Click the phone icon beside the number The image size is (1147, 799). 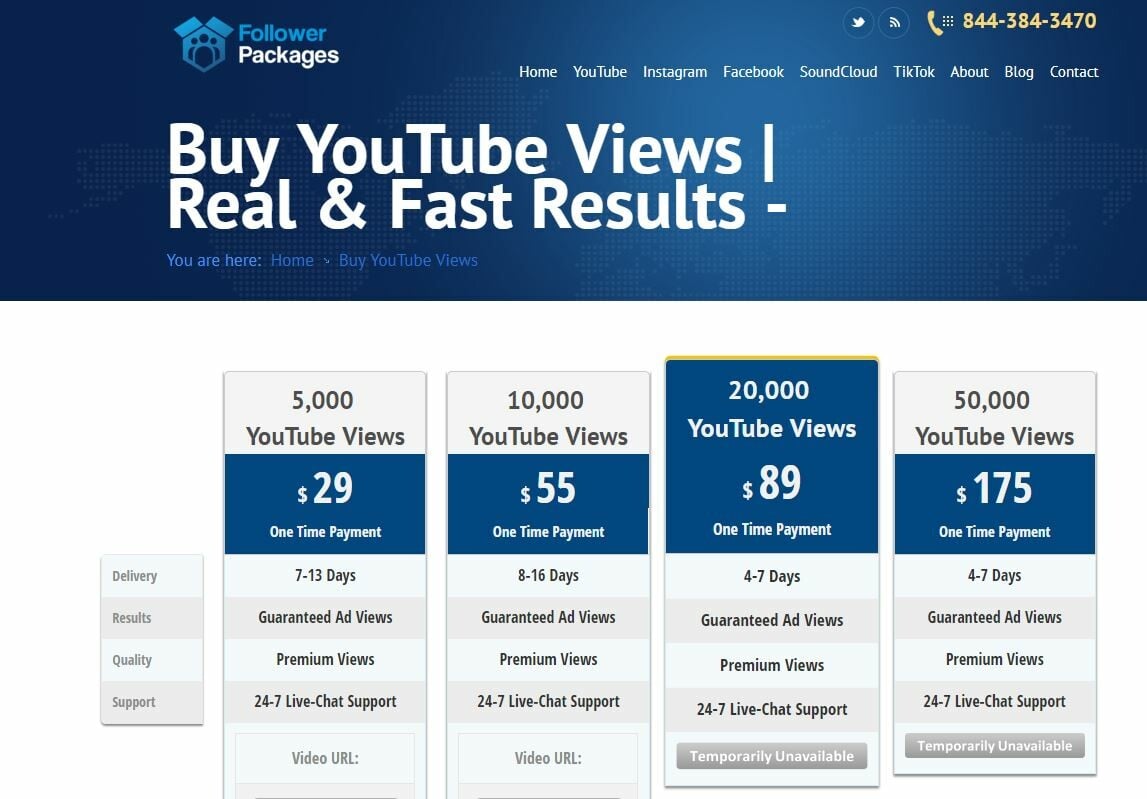coord(939,22)
